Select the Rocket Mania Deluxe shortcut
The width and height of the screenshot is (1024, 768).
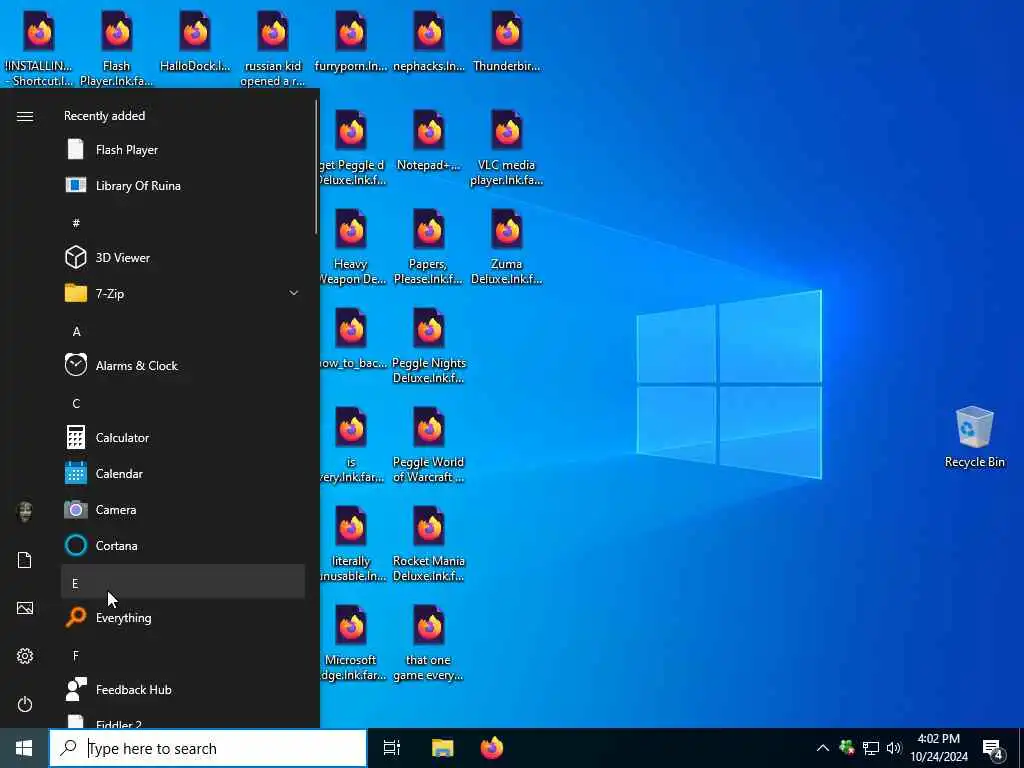(x=429, y=545)
